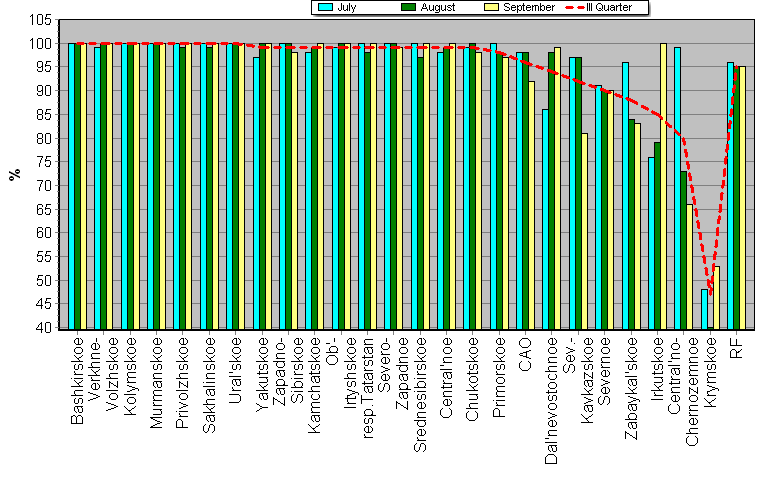The image size is (777, 479).
Task: Click the 'Krymskoe' axis label
Action: click(x=711, y=372)
